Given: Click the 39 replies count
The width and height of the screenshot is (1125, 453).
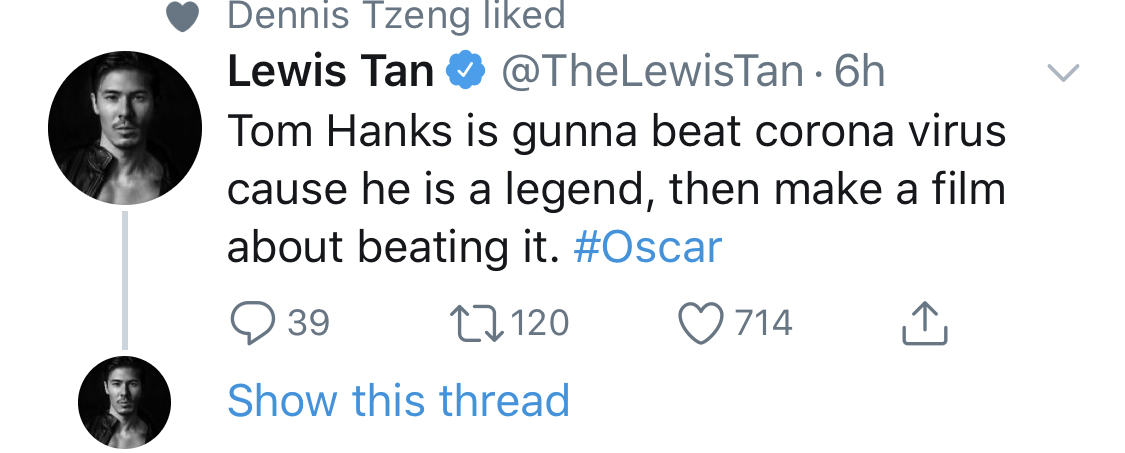Looking at the screenshot, I should click(308, 323).
